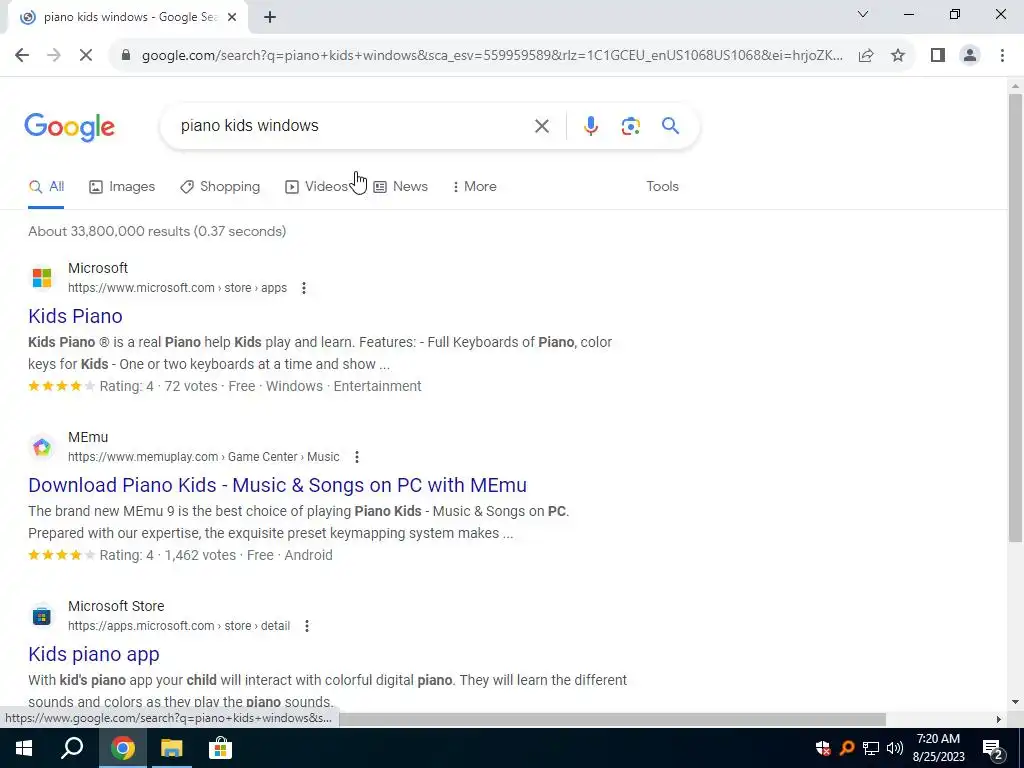Share this page icon in address bar

pyautogui.click(x=866, y=56)
